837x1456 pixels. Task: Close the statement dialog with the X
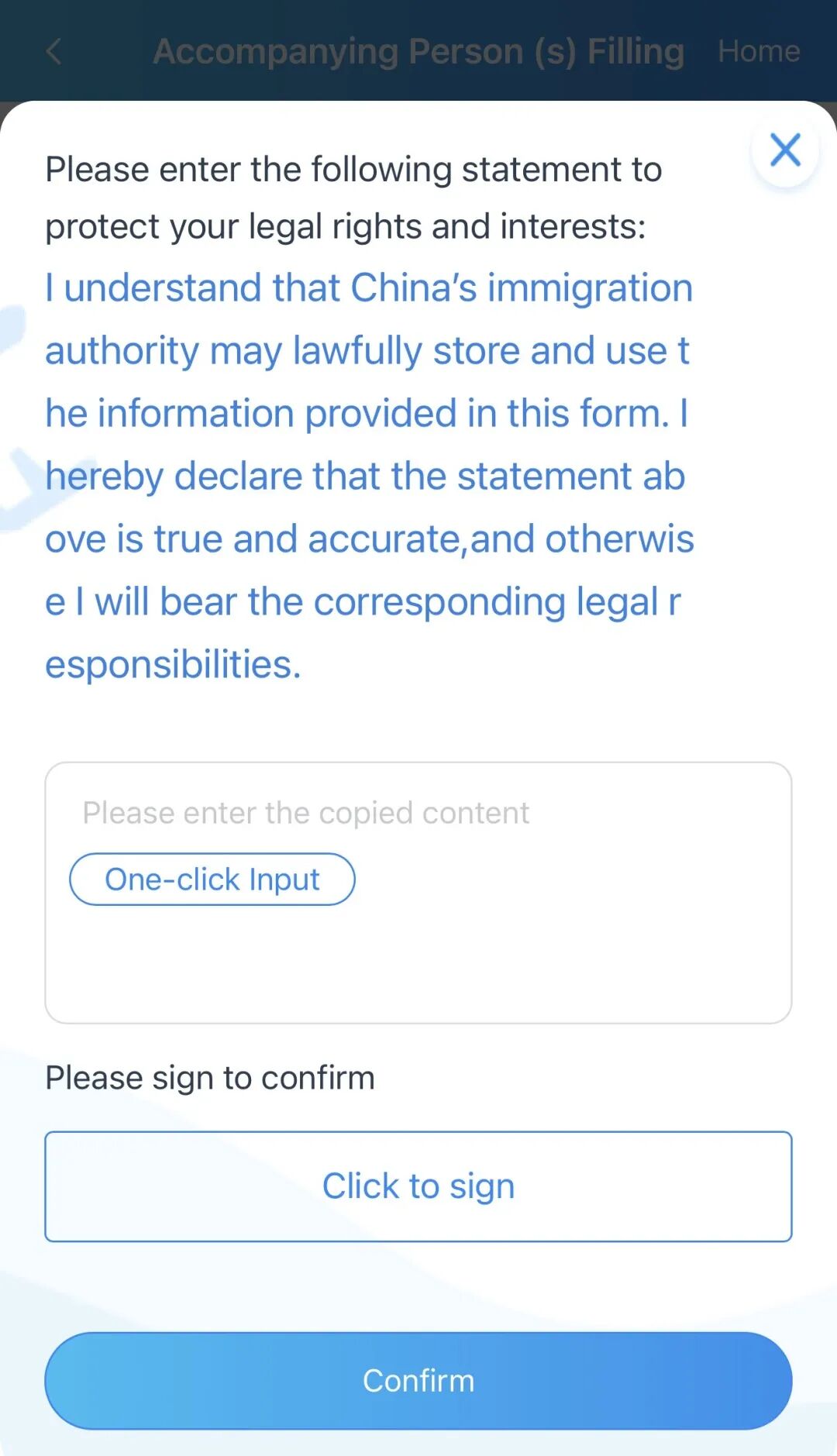tap(785, 150)
